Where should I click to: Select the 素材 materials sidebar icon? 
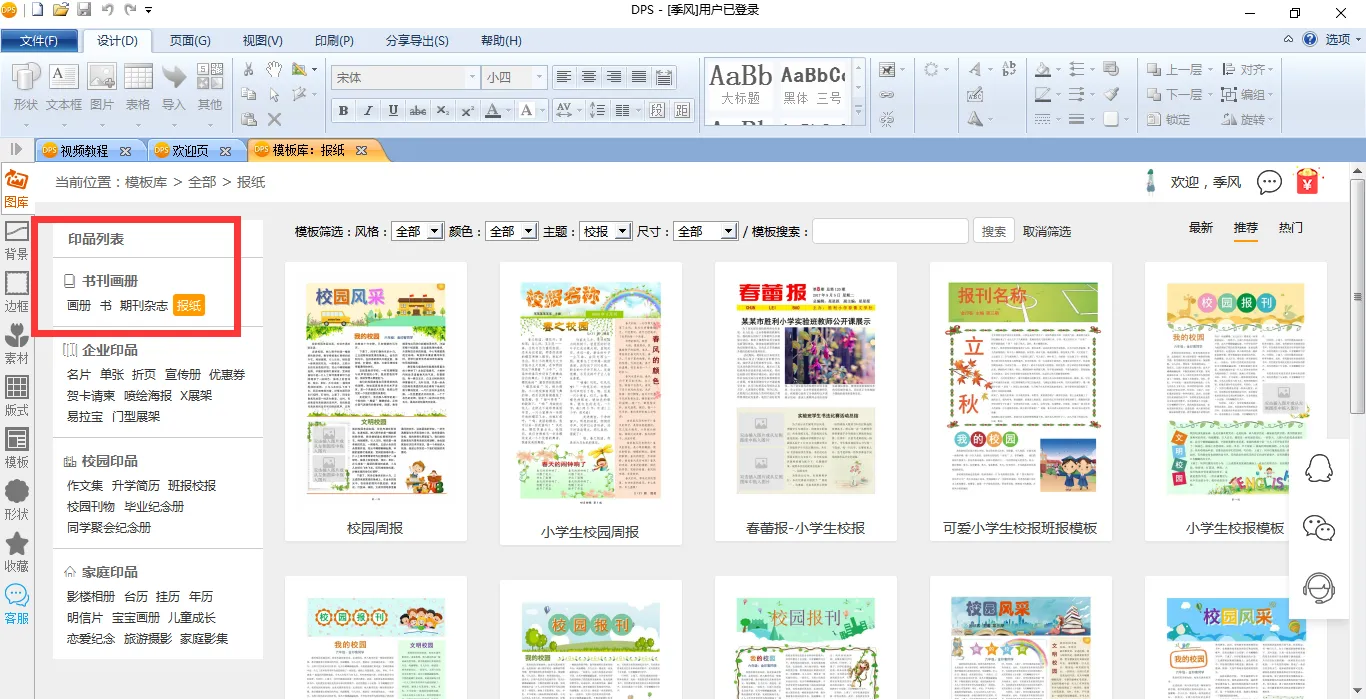[x=17, y=343]
